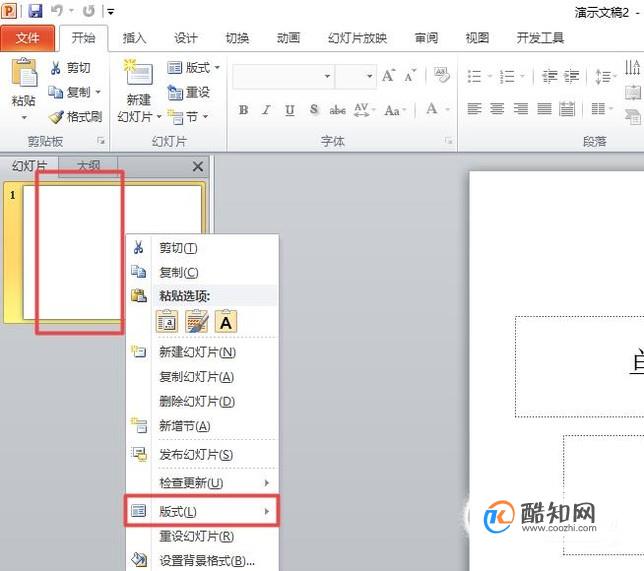Open the 文件 tab

(x=28, y=38)
